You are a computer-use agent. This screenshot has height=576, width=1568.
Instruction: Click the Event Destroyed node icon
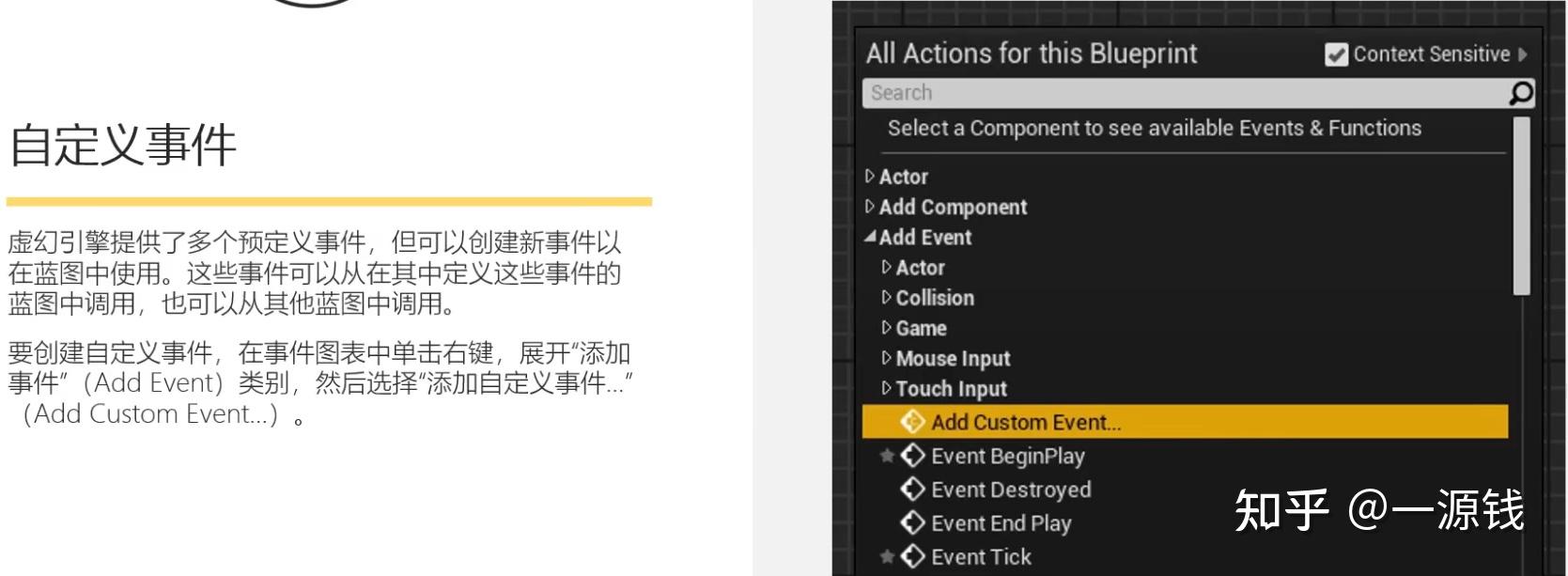coord(912,490)
